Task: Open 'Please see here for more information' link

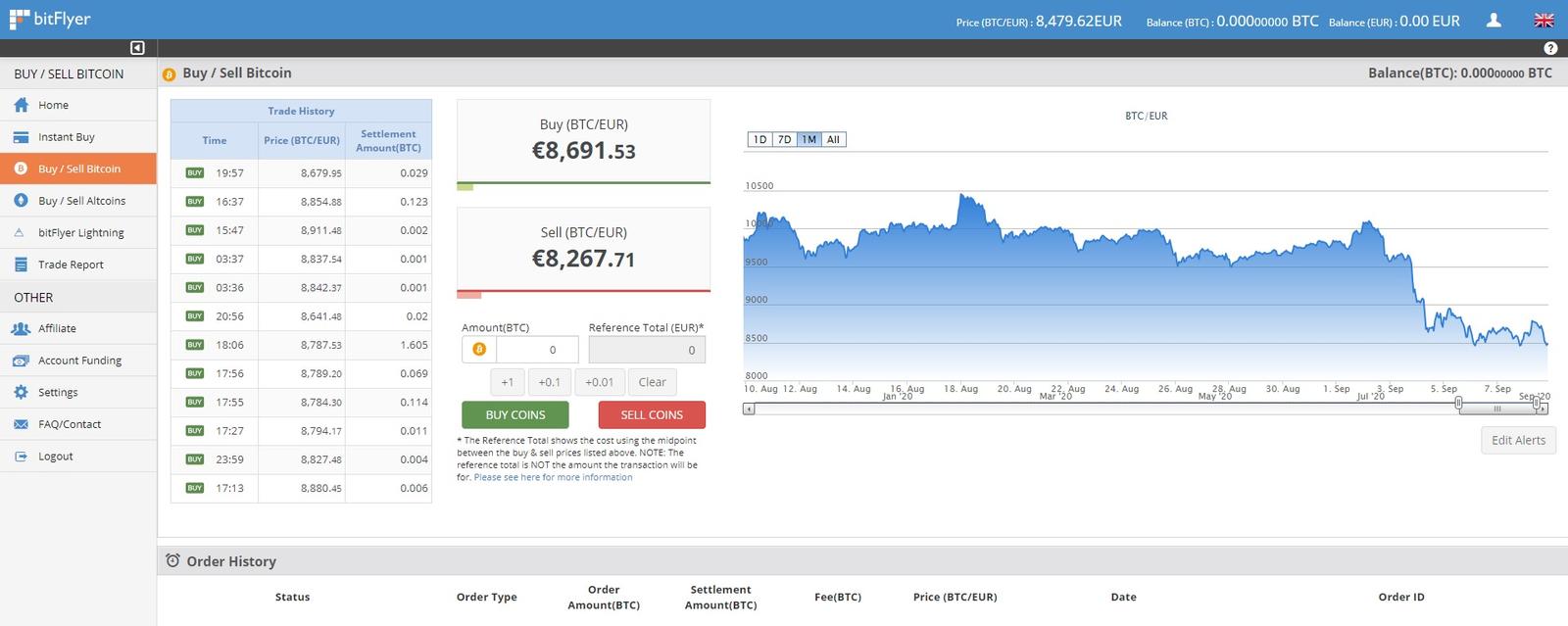Action: pos(553,477)
